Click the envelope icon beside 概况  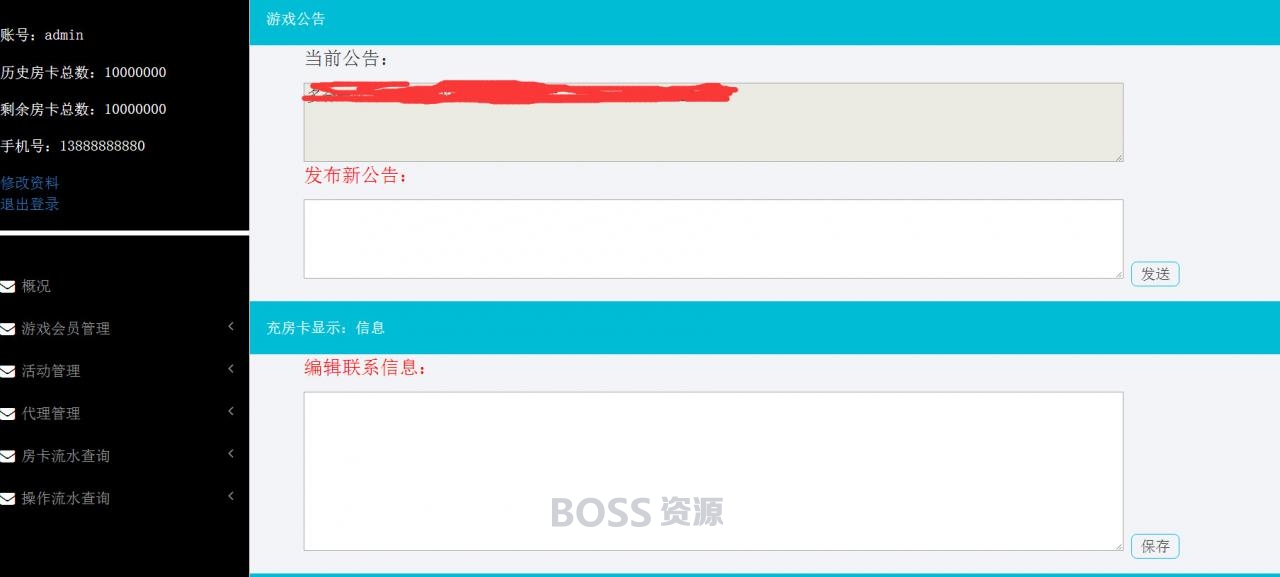[8, 286]
